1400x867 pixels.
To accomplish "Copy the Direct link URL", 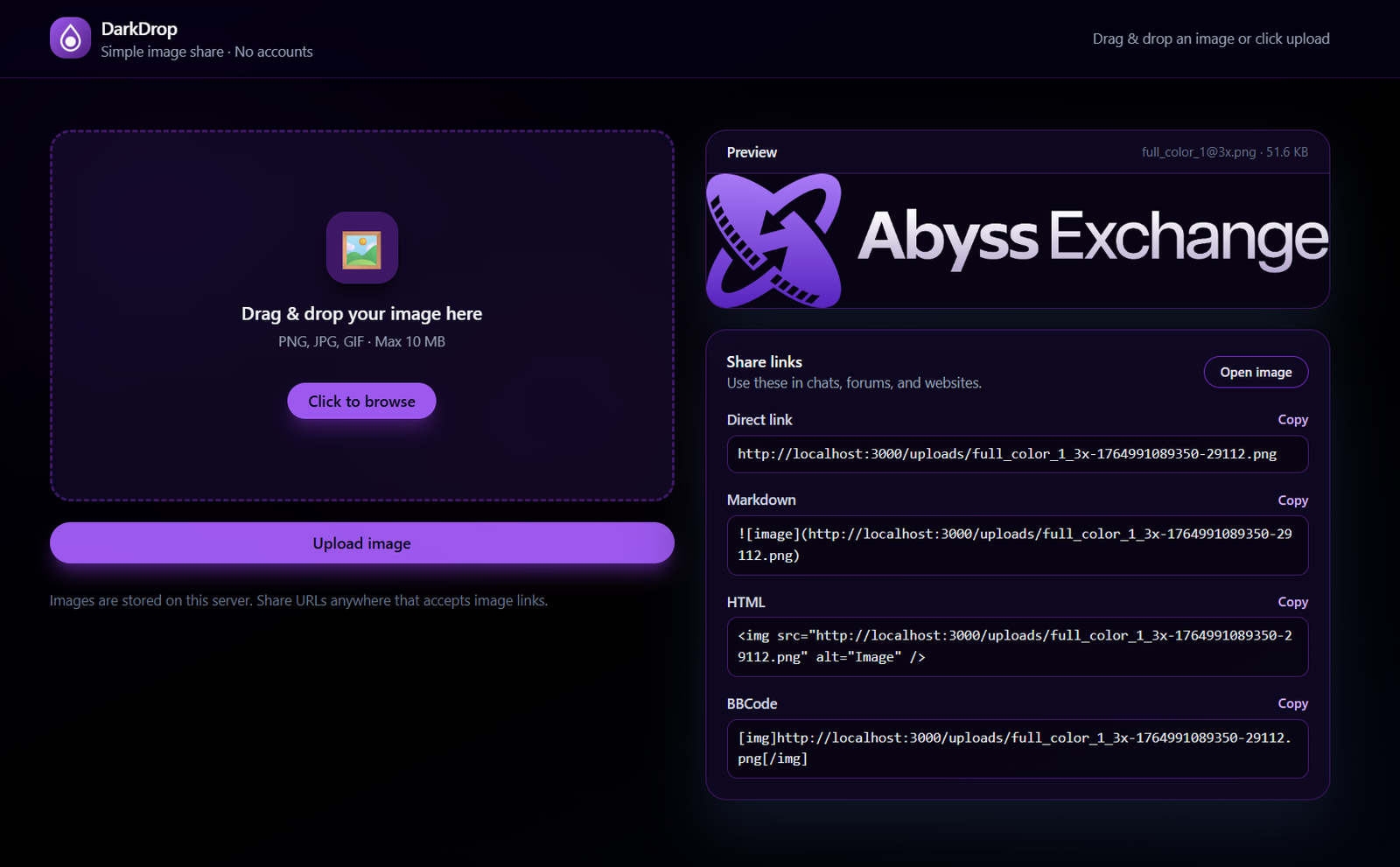I will pyautogui.click(x=1292, y=420).
